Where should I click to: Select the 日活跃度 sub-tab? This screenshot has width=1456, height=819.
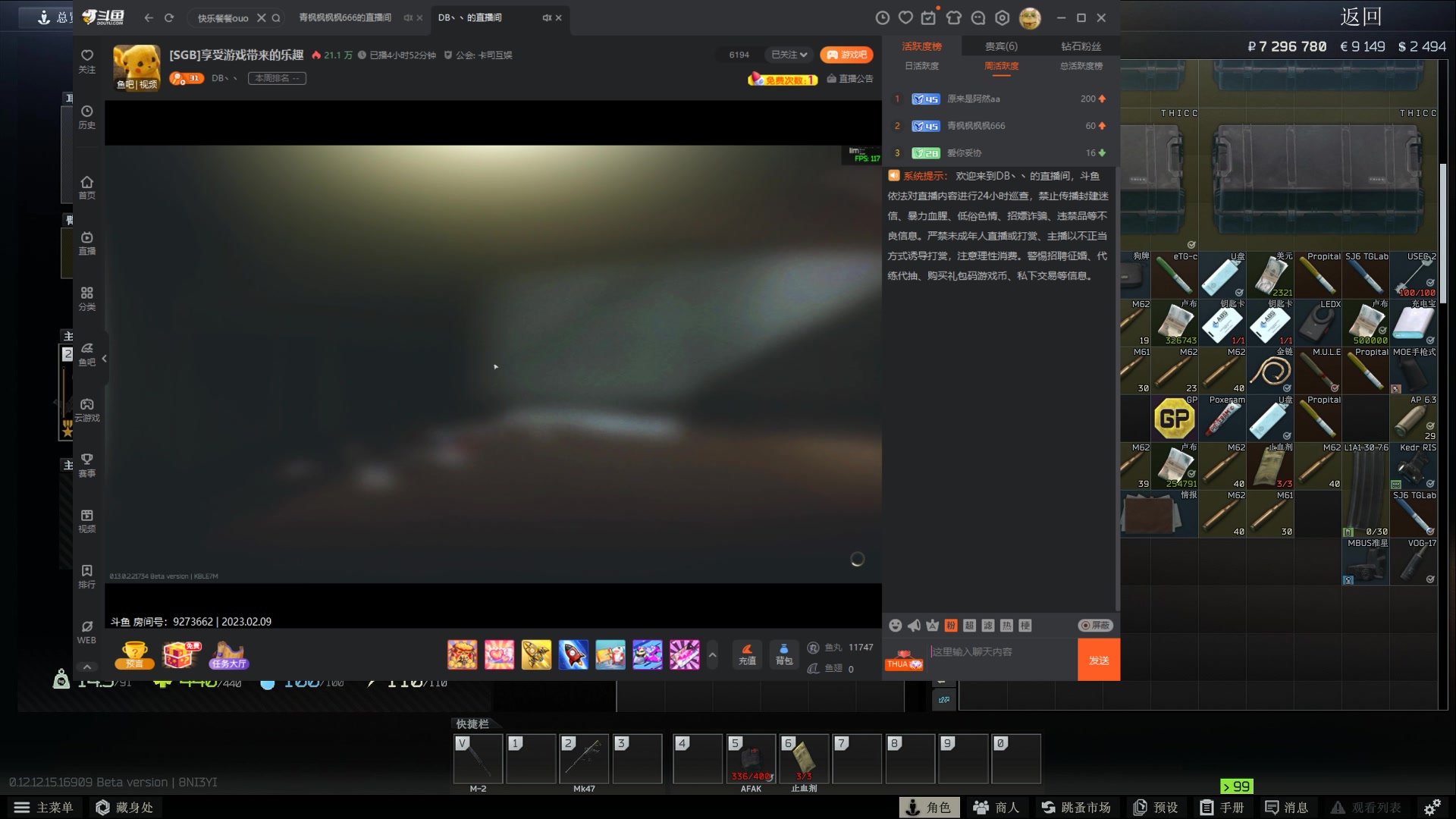921,66
